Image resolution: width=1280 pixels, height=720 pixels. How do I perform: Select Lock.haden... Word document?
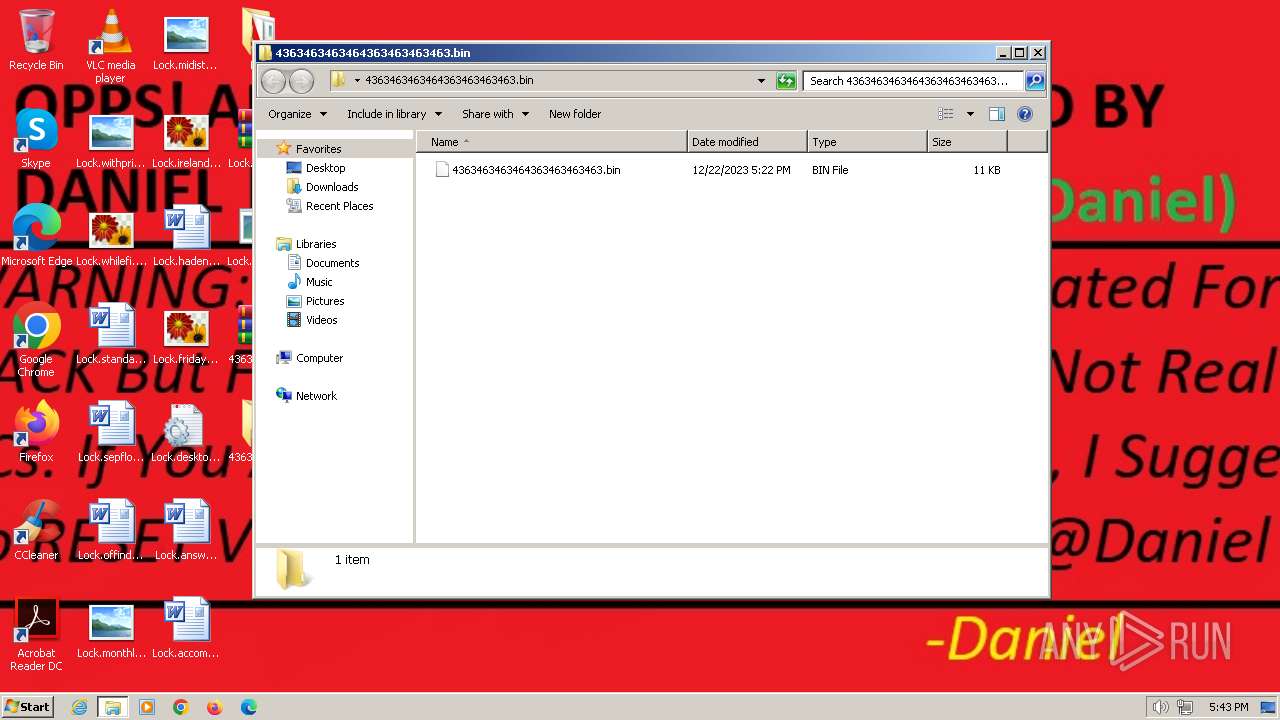(x=186, y=237)
